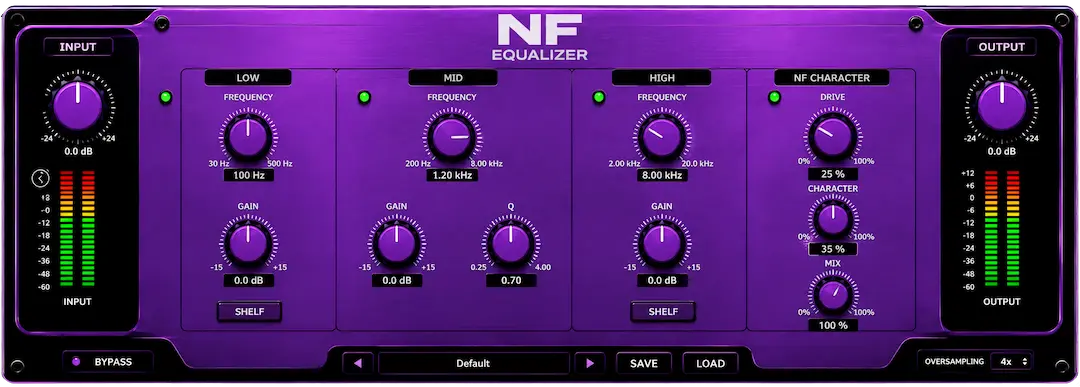Click the Mid frequency 1.20 kHz value box
Image resolution: width=1080 pixels, height=387 pixels.
point(452,176)
